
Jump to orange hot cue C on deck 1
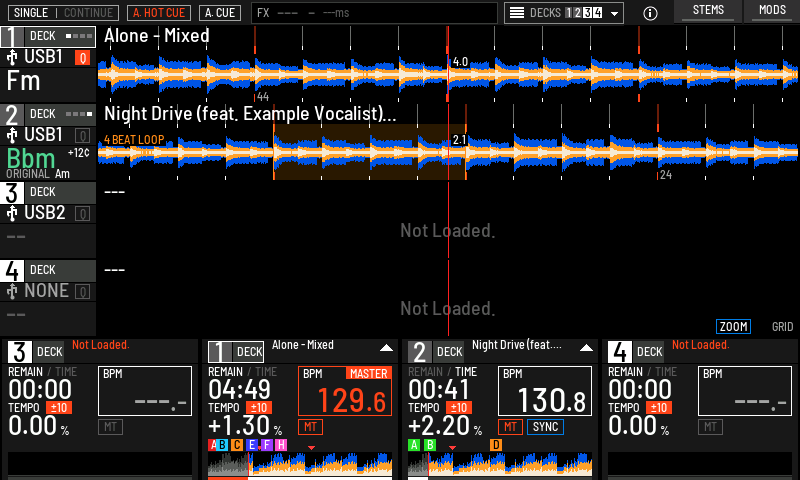point(237,445)
